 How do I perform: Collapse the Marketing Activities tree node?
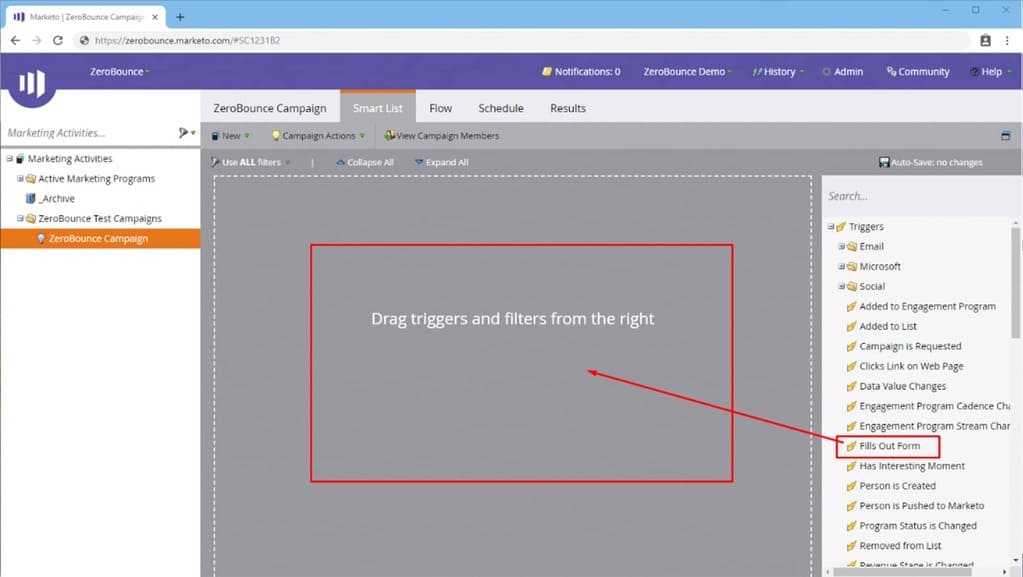point(10,159)
